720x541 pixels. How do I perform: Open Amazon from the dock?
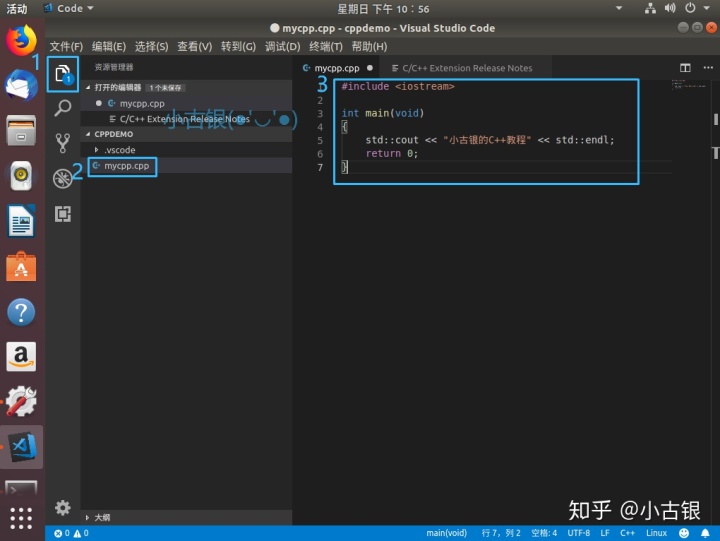tap(21, 356)
